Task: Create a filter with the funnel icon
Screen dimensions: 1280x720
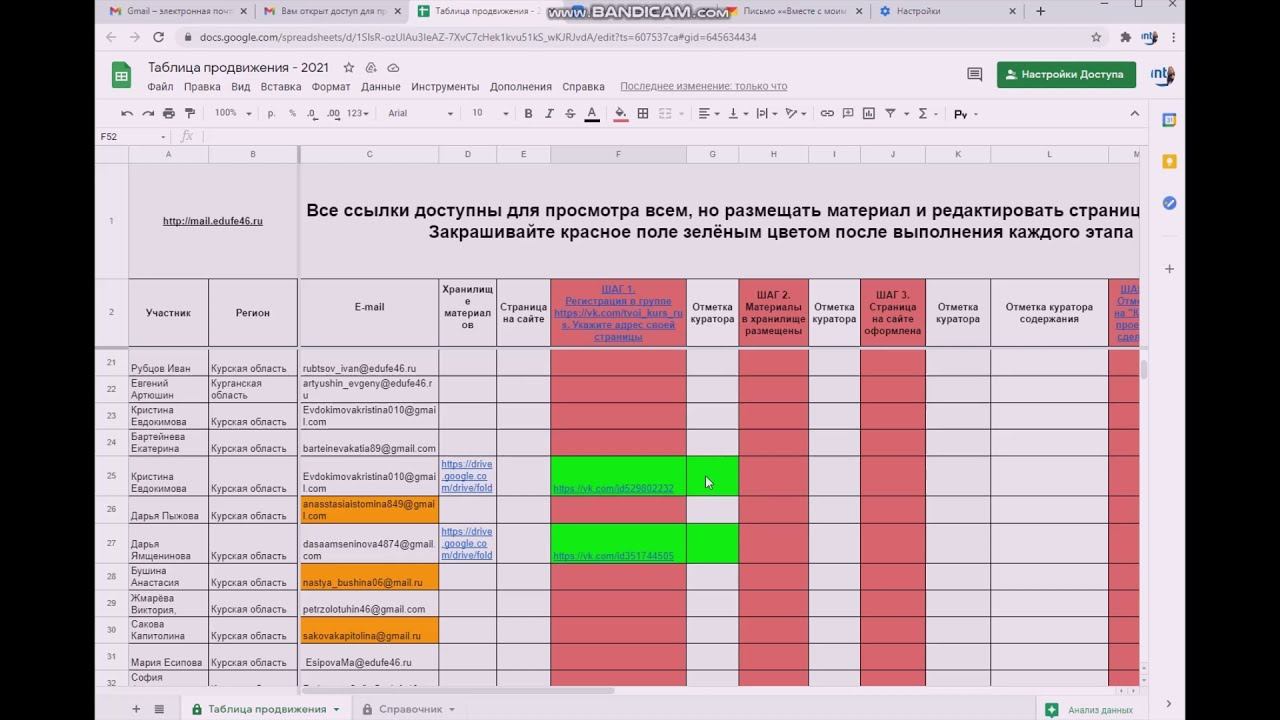Action: [890, 114]
